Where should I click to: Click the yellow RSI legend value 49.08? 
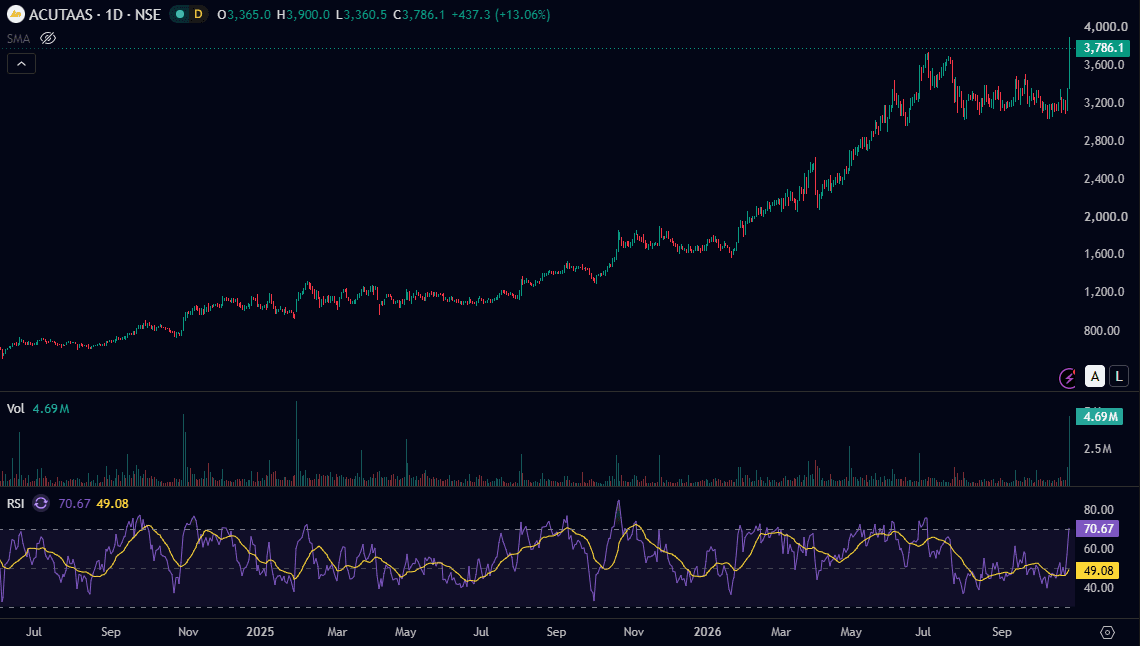[112, 504]
